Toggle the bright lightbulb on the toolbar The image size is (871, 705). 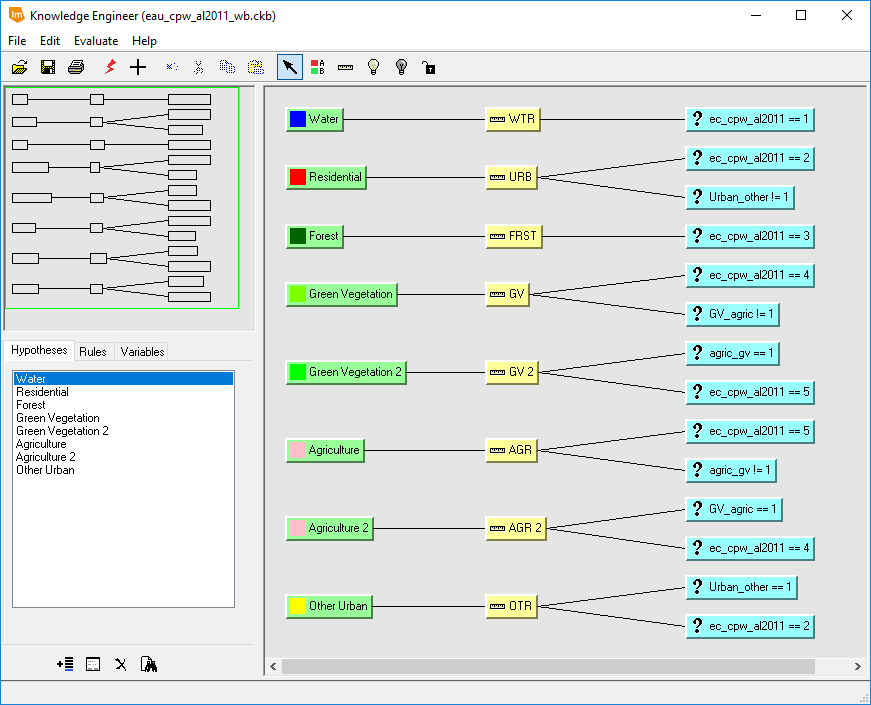click(373, 67)
